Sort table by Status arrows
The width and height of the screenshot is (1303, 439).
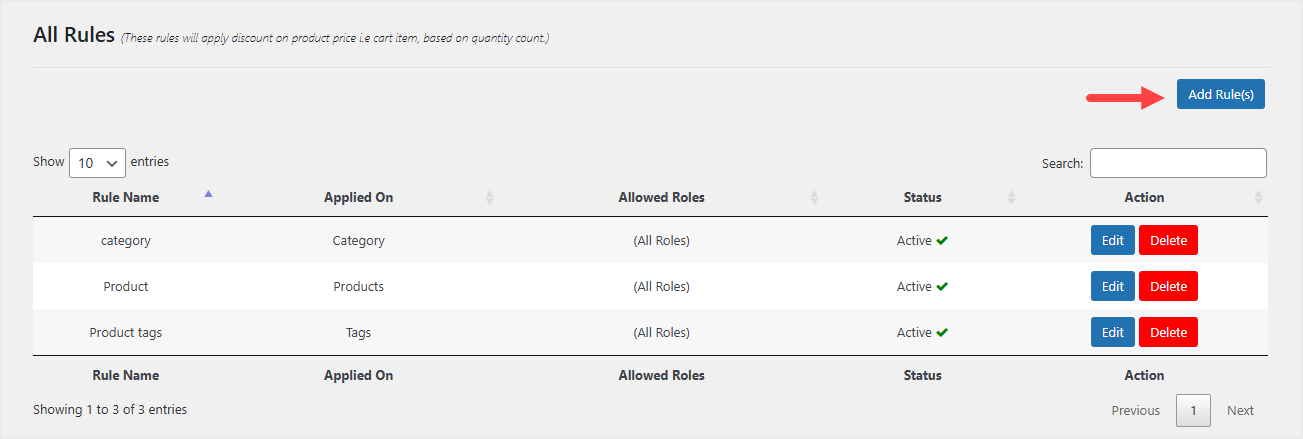(1012, 198)
